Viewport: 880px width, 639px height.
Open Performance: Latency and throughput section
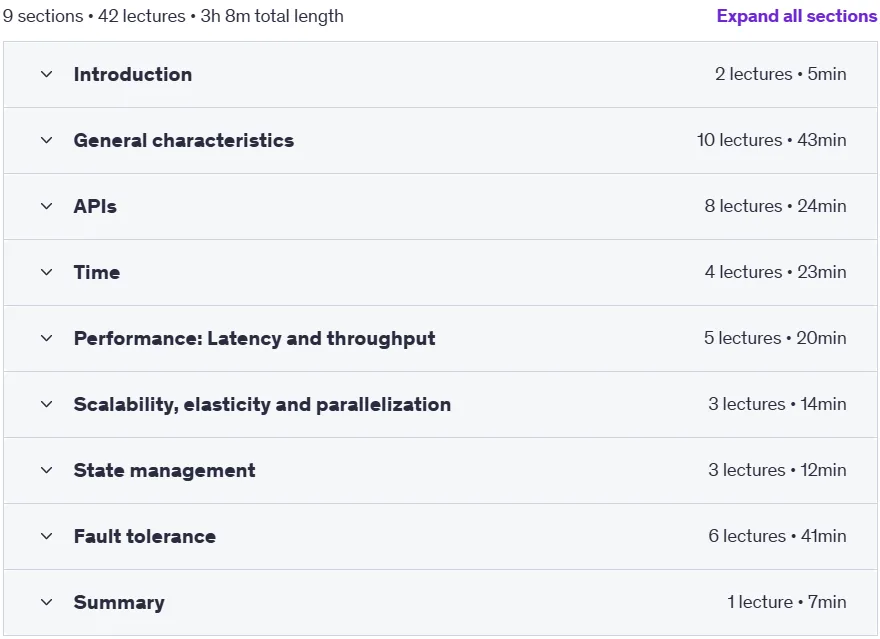tap(254, 338)
